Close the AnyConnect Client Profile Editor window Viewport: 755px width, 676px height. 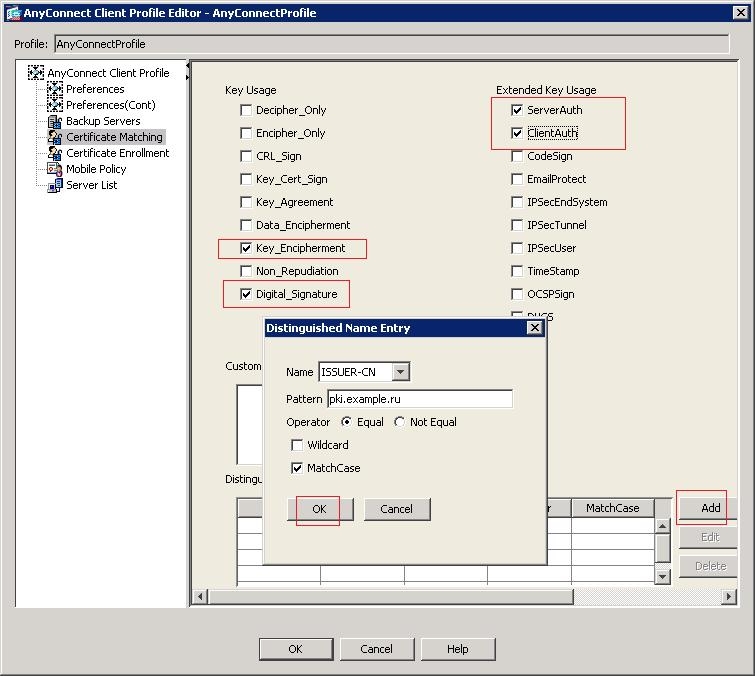point(741,13)
